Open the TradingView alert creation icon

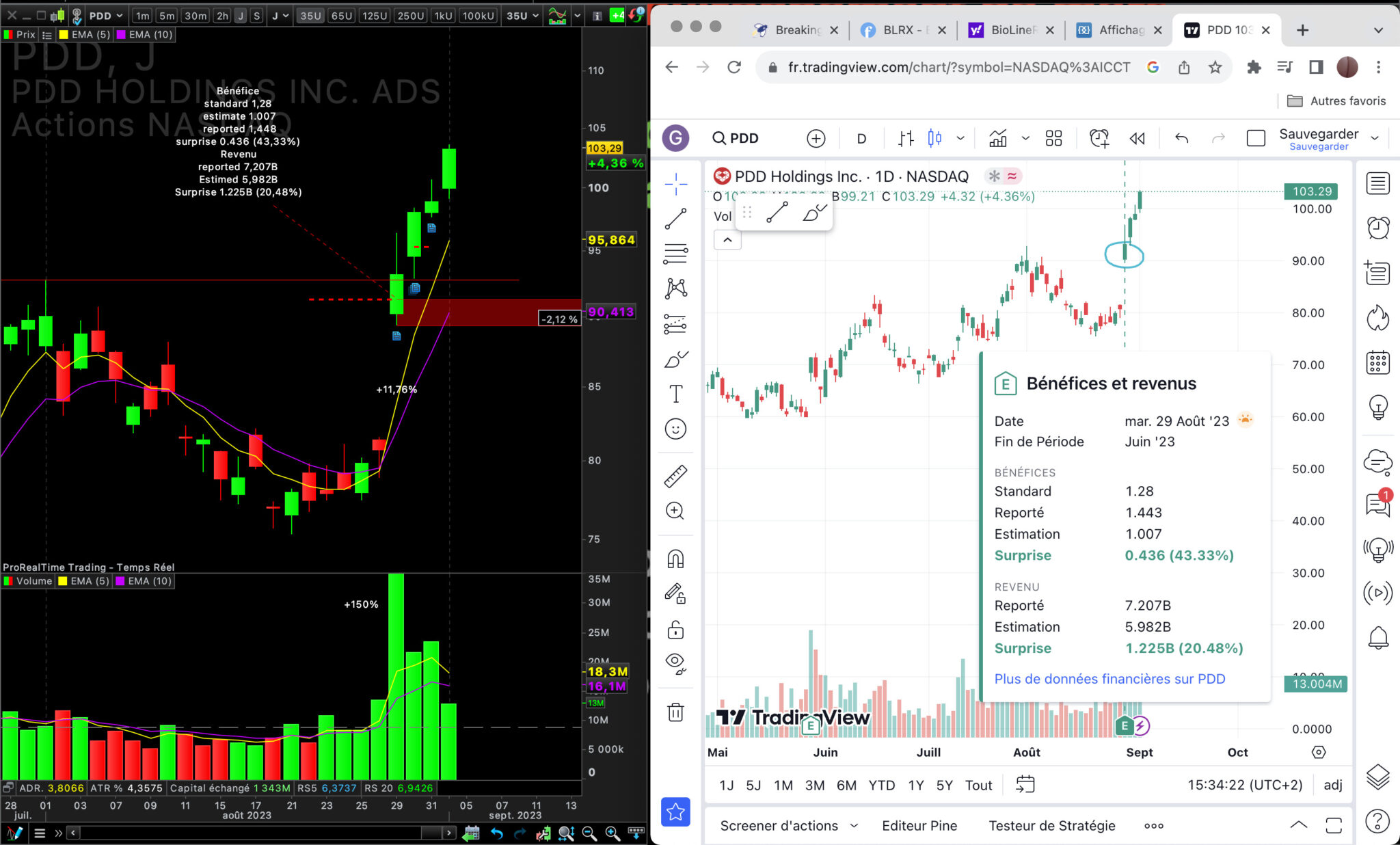pos(1099,138)
